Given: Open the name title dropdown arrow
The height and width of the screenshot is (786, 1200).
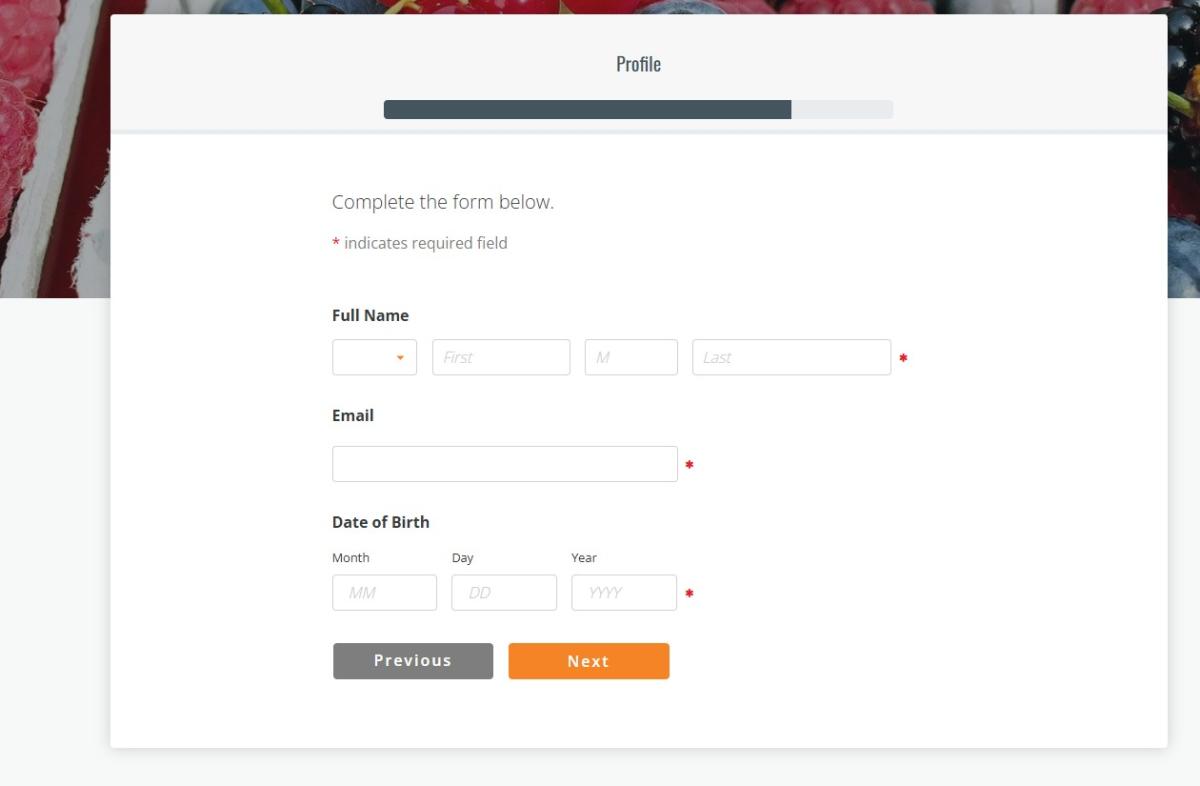Looking at the screenshot, I should pos(400,358).
